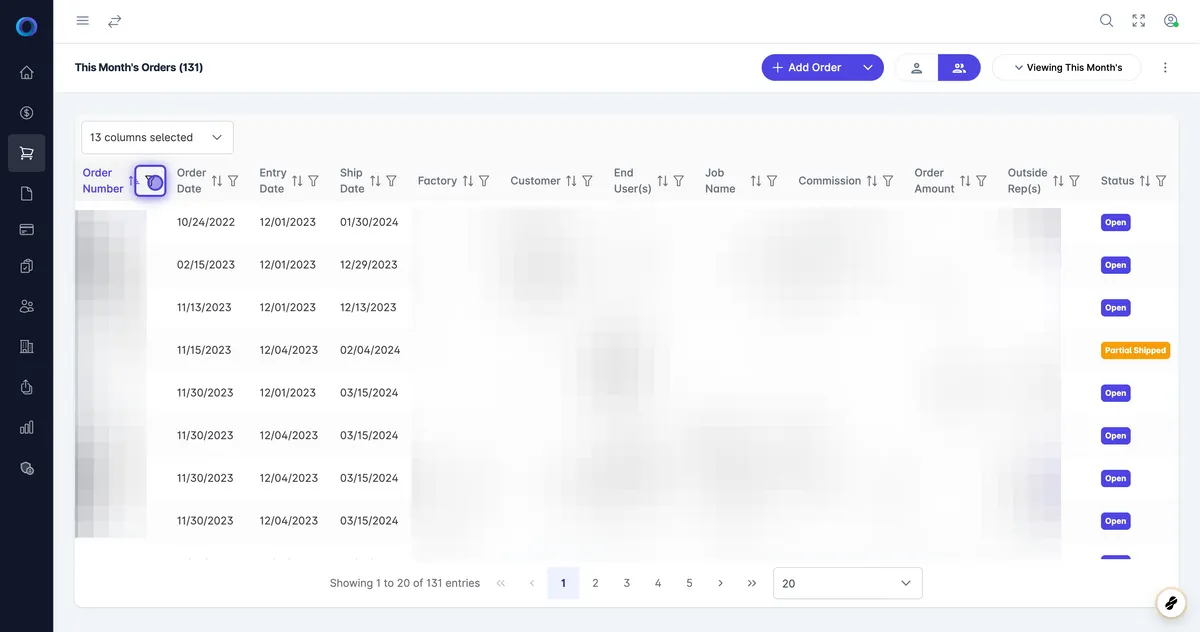1200x632 pixels.
Task: Open the three-dot options menu
Action: pyautogui.click(x=1165, y=67)
